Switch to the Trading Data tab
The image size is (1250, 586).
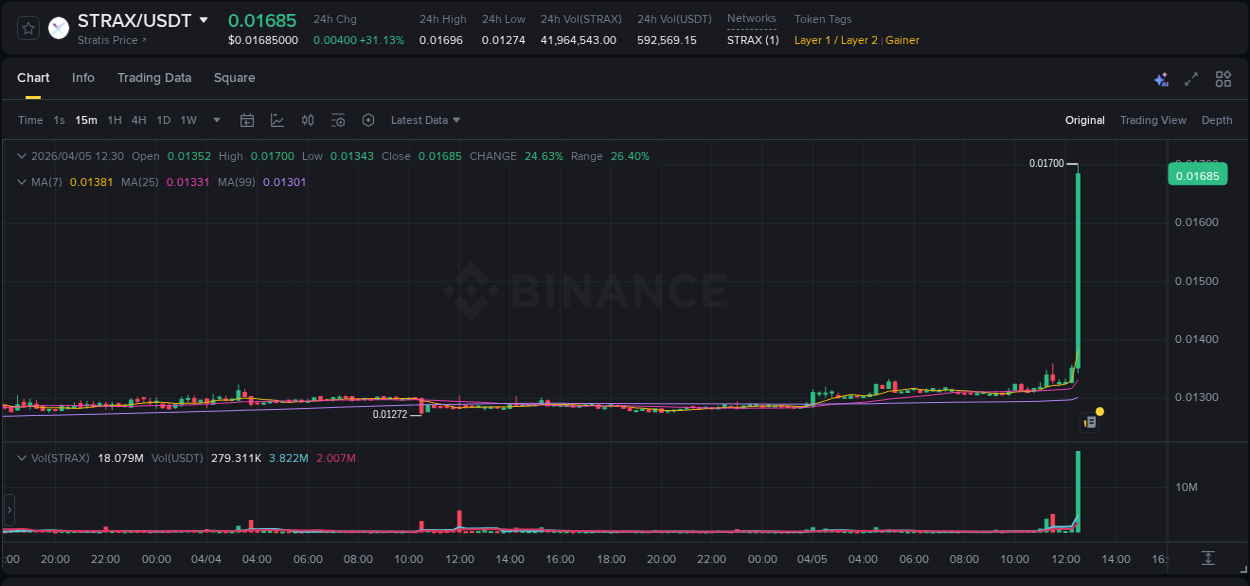(154, 77)
